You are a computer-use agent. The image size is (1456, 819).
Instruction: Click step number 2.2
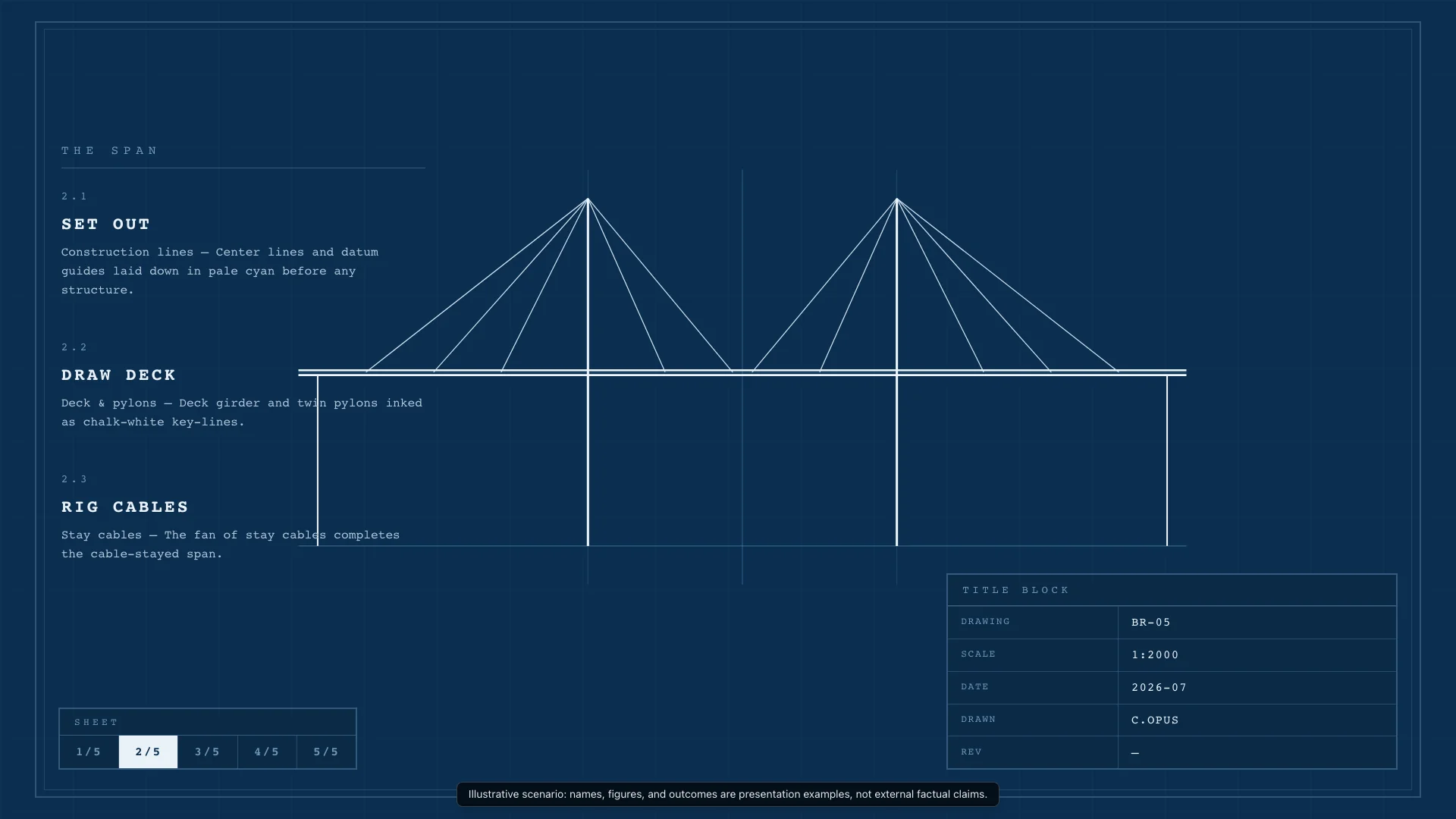click(x=74, y=347)
